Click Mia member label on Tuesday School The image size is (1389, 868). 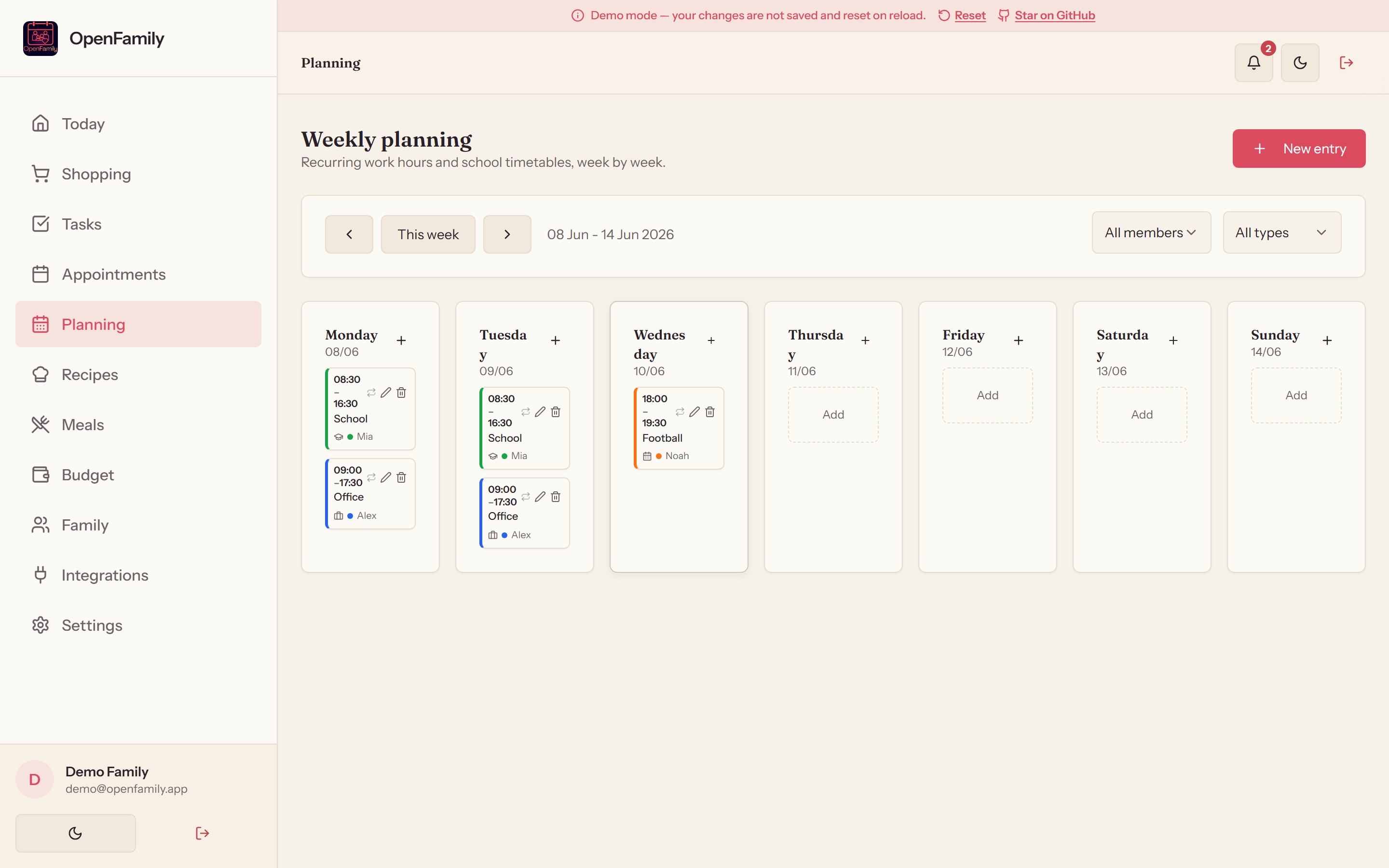coord(519,456)
